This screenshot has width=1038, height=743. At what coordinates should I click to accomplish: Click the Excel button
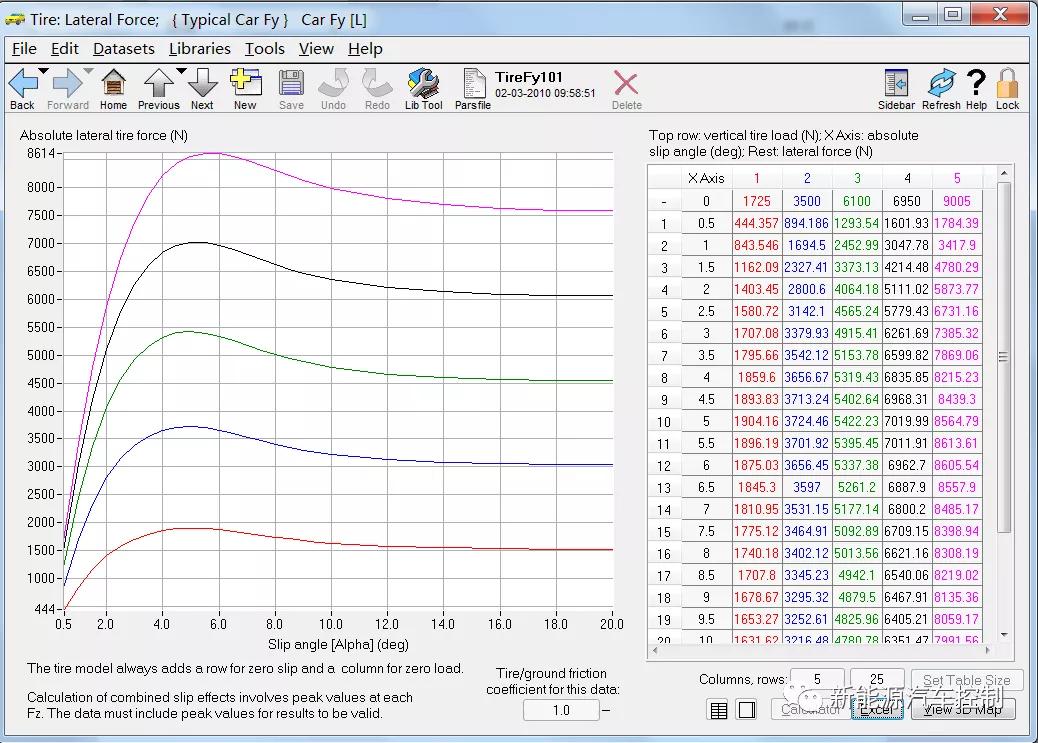point(877,710)
